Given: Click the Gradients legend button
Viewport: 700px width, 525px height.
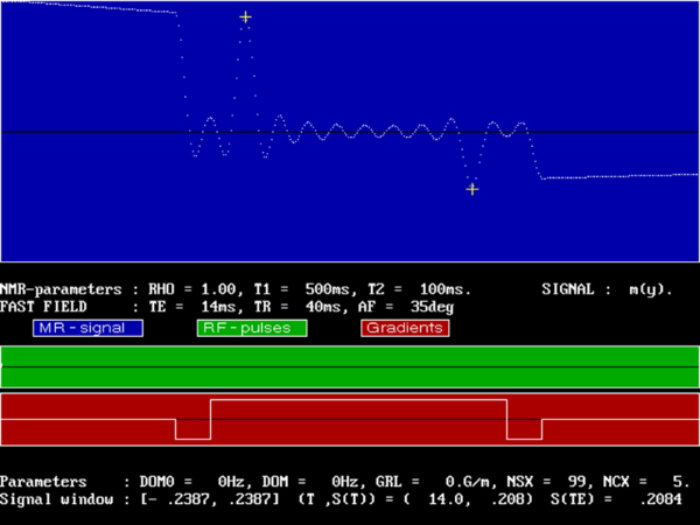Looking at the screenshot, I should tap(405, 328).
